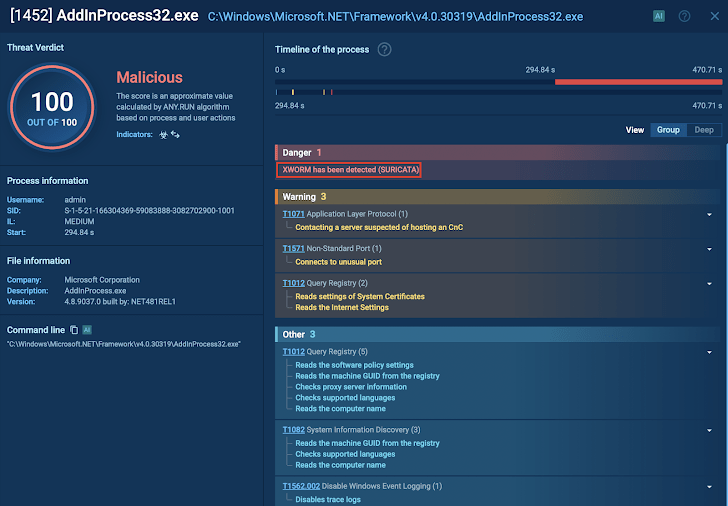The width and height of the screenshot is (728, 506).
Task: Click the network indicator icon beside biohazard
Action: point(176,134)
